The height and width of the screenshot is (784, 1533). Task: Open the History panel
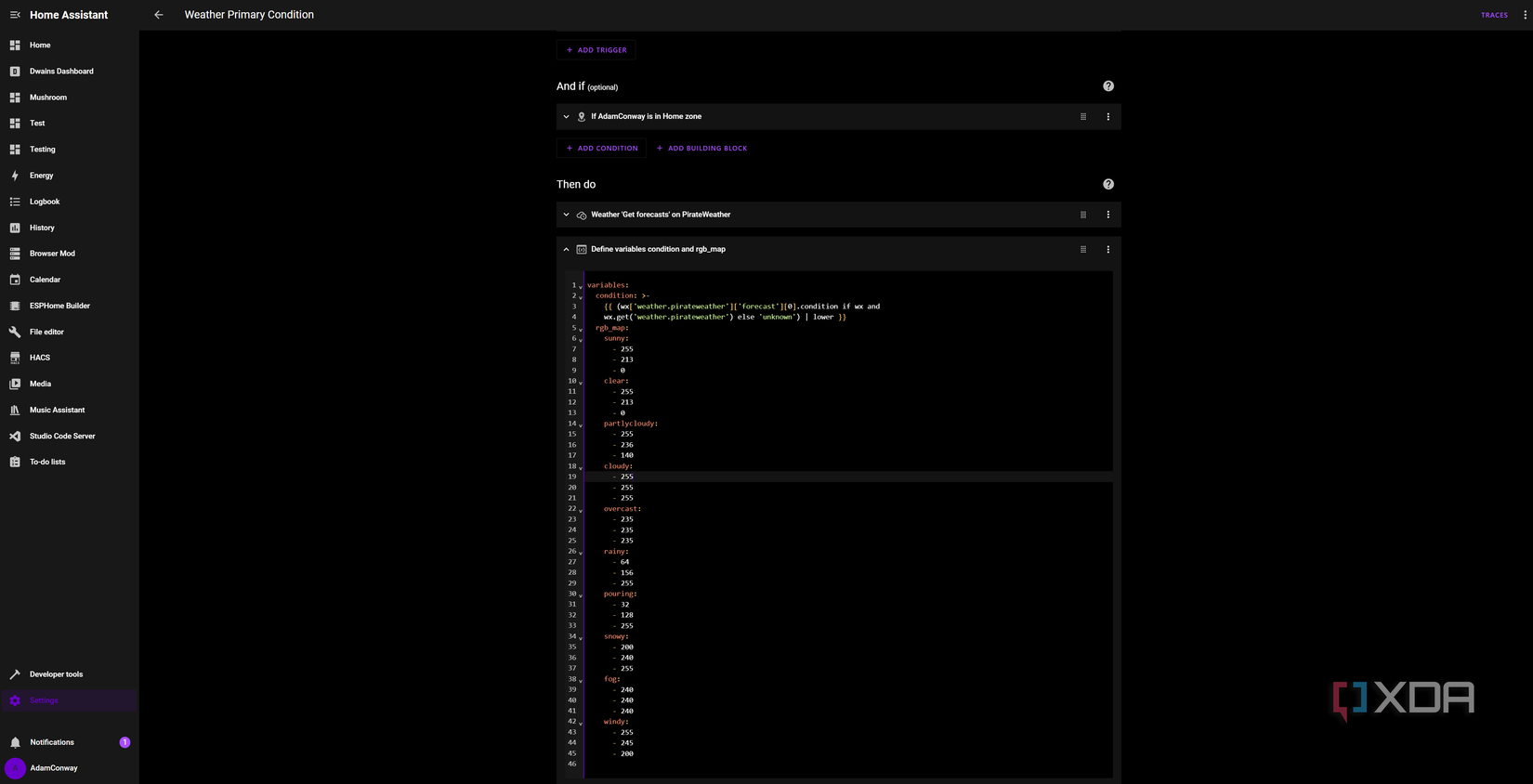click(x=69, y=228)
